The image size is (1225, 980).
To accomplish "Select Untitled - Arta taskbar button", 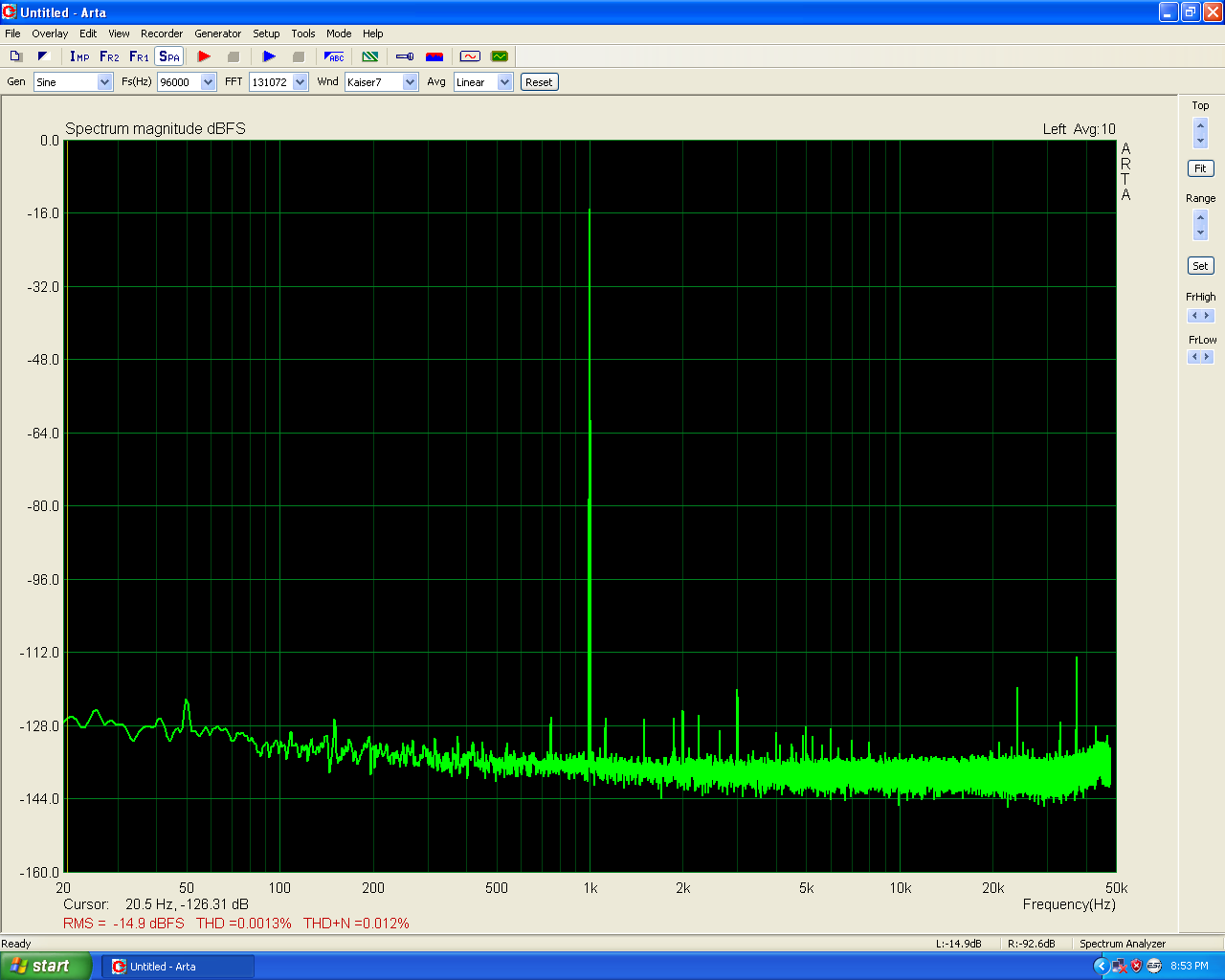I will tap(178, 967).
